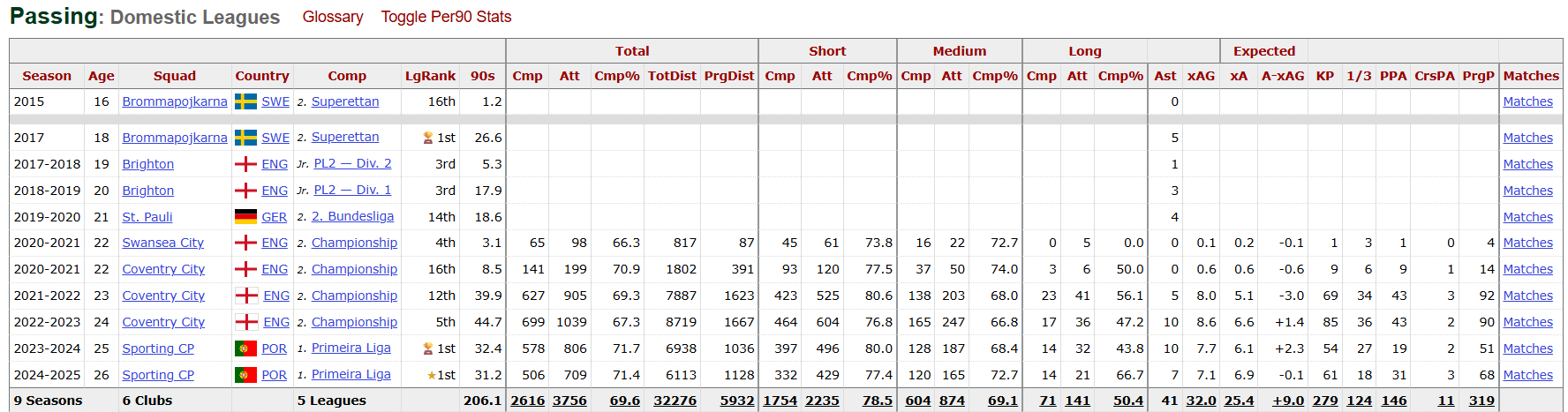Sort table by 90s column header
This screenshot has height=412, width=1568.
pyautogui.click(x=483, y=76)
